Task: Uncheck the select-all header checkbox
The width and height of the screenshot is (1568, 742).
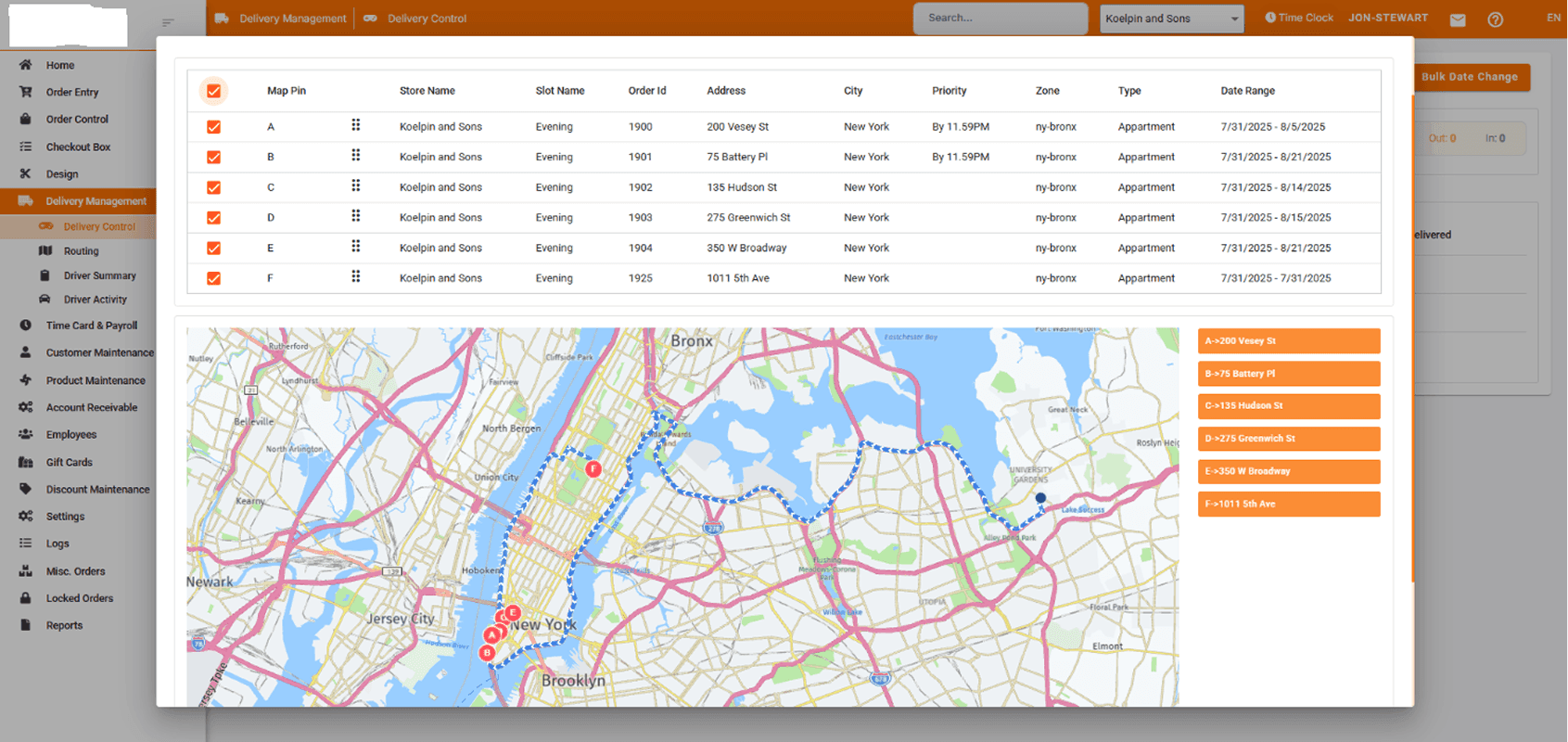Action: [214, 91]
